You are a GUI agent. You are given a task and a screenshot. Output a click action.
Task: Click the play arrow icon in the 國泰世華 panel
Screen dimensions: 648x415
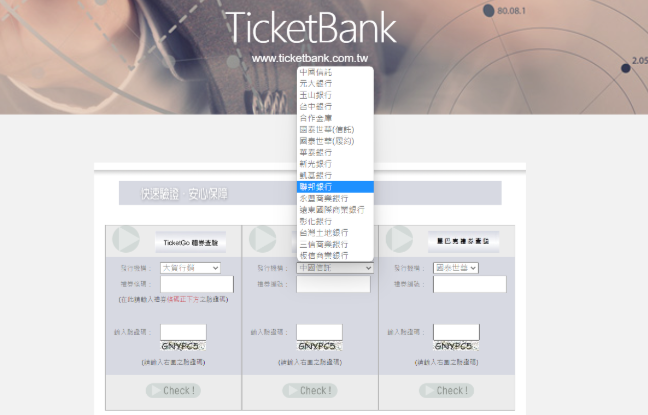pos(399,239)
